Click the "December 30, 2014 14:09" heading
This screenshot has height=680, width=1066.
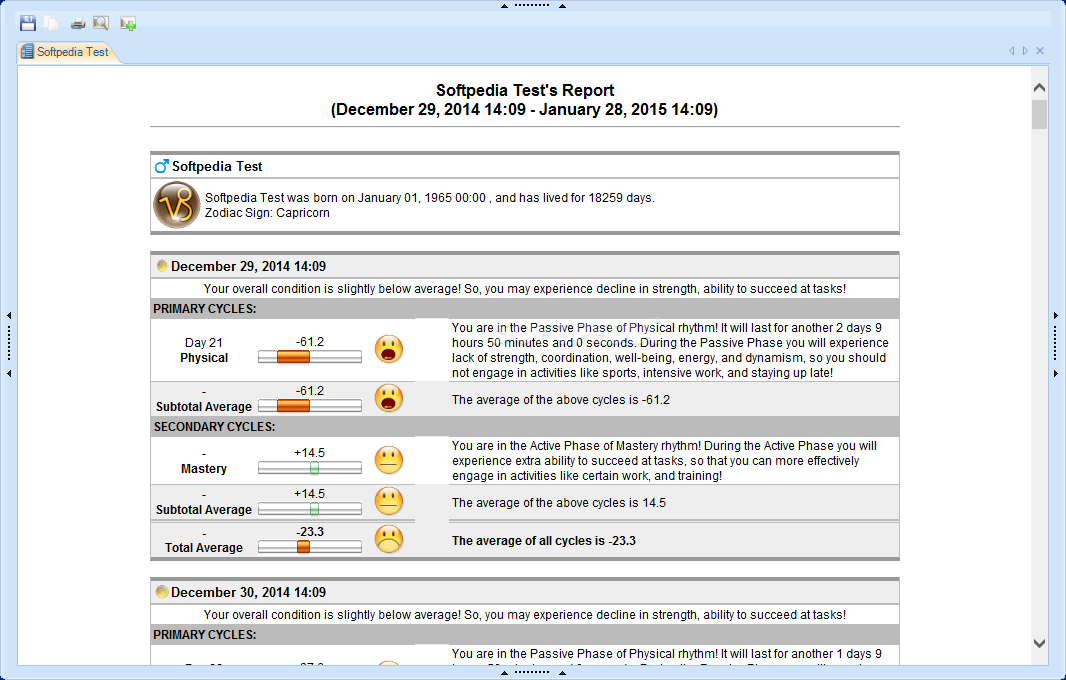(x=248, y=592)
